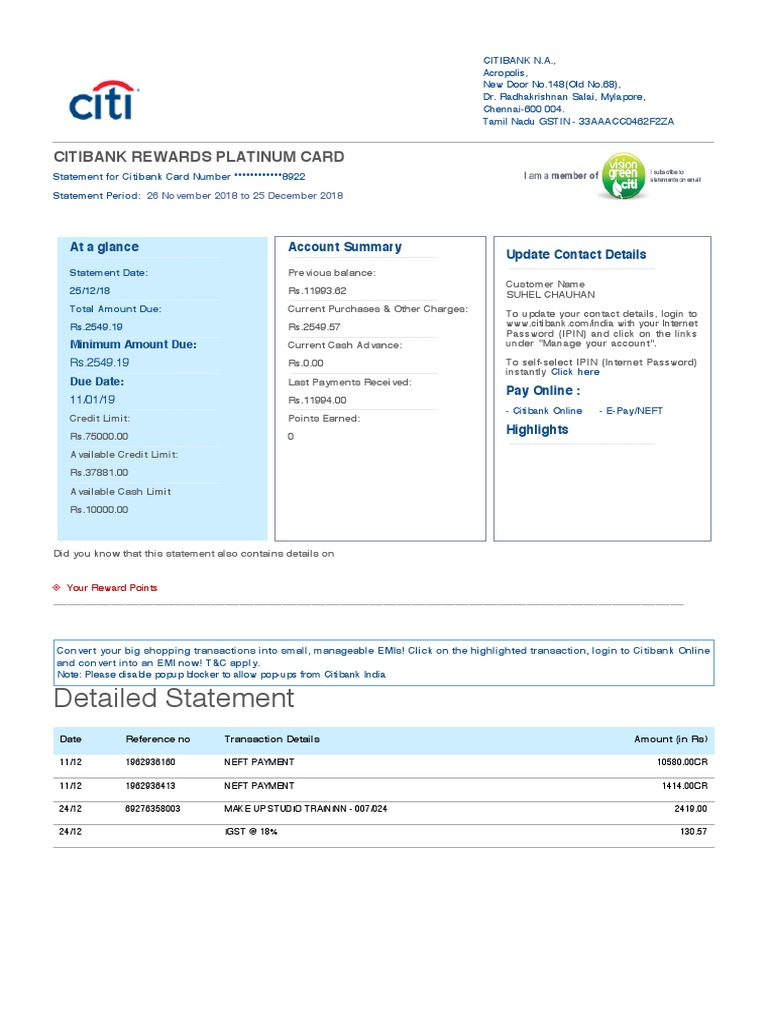Click the Update Contact Details heading
The width and height of the screenshot is (768, 1024).
tap(576, 255)
